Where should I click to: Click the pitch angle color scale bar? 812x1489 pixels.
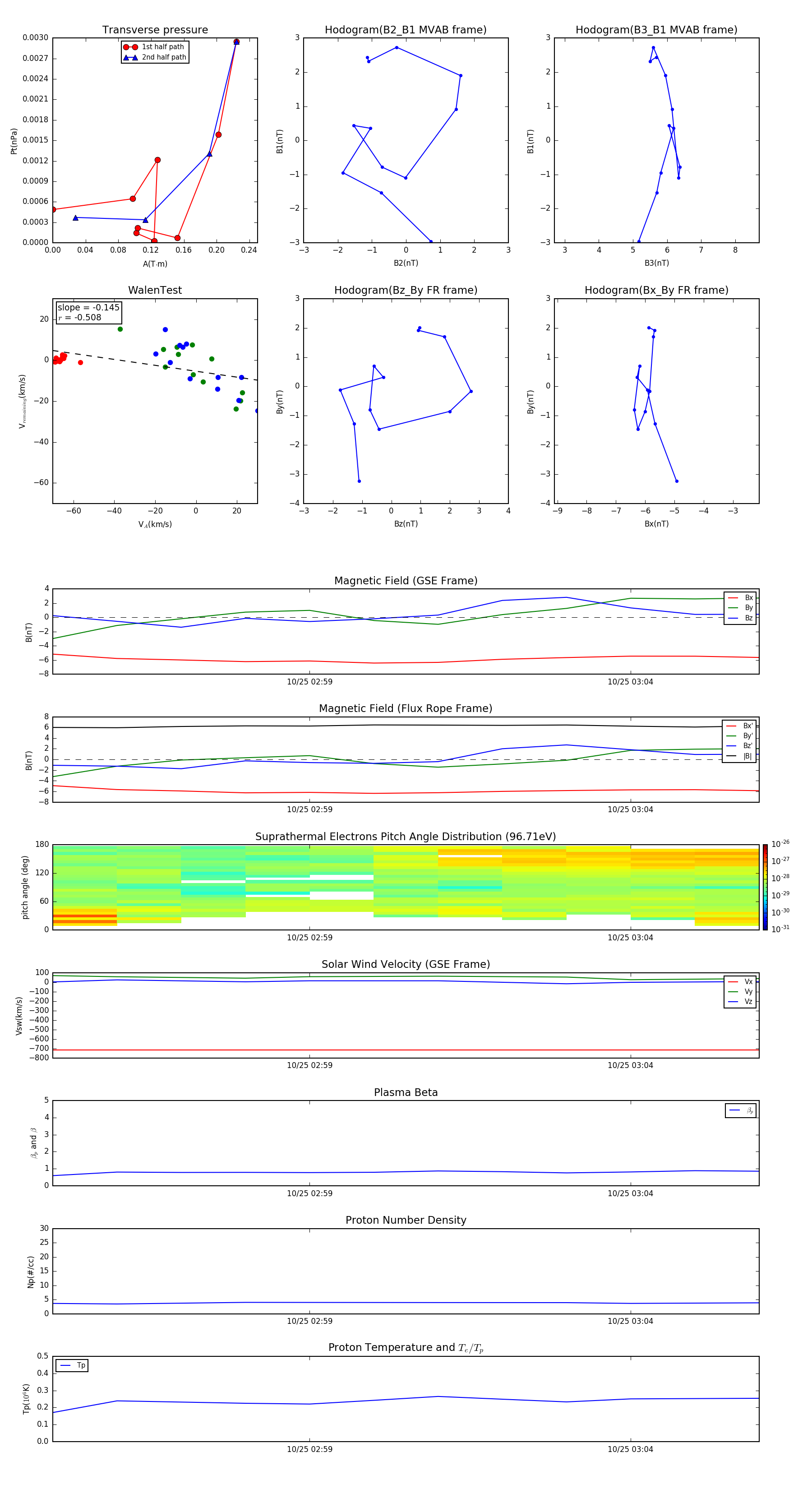765,887
